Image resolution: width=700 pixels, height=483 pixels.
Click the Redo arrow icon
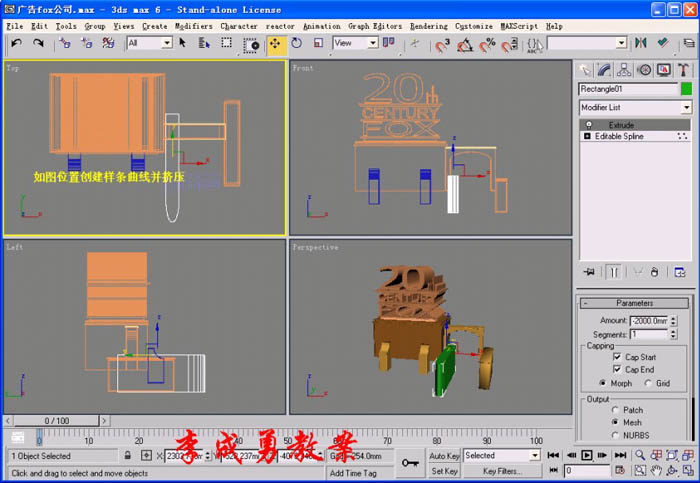tap(38, 43)
